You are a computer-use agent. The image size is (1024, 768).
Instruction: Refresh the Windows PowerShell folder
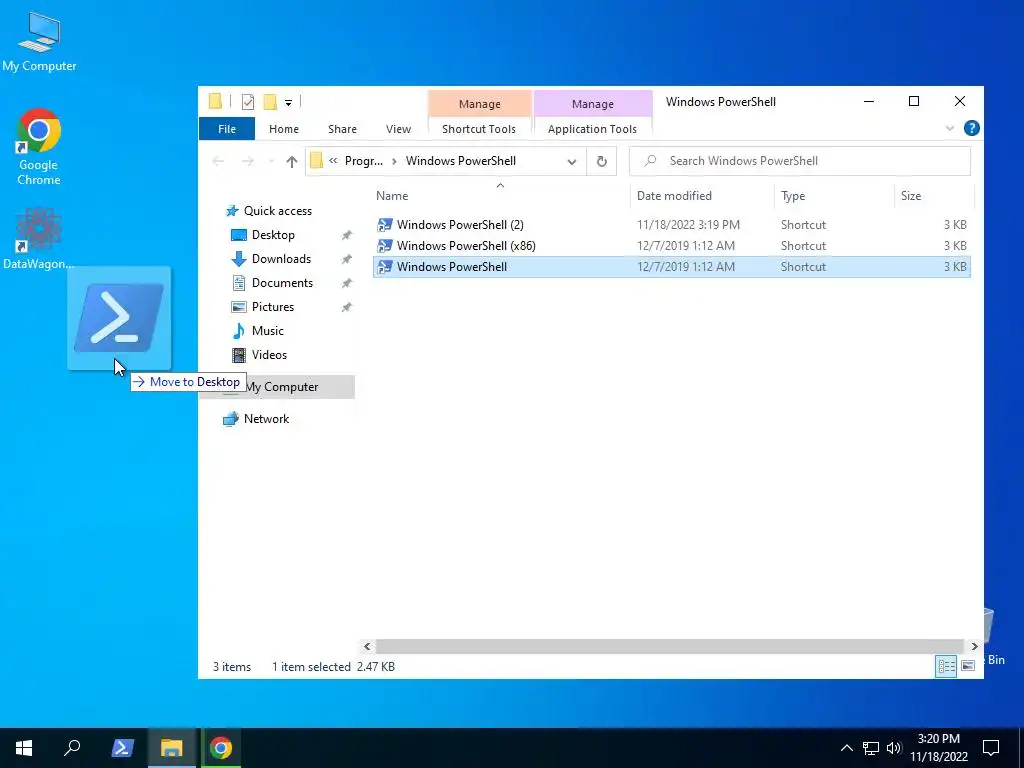(601, 161)
